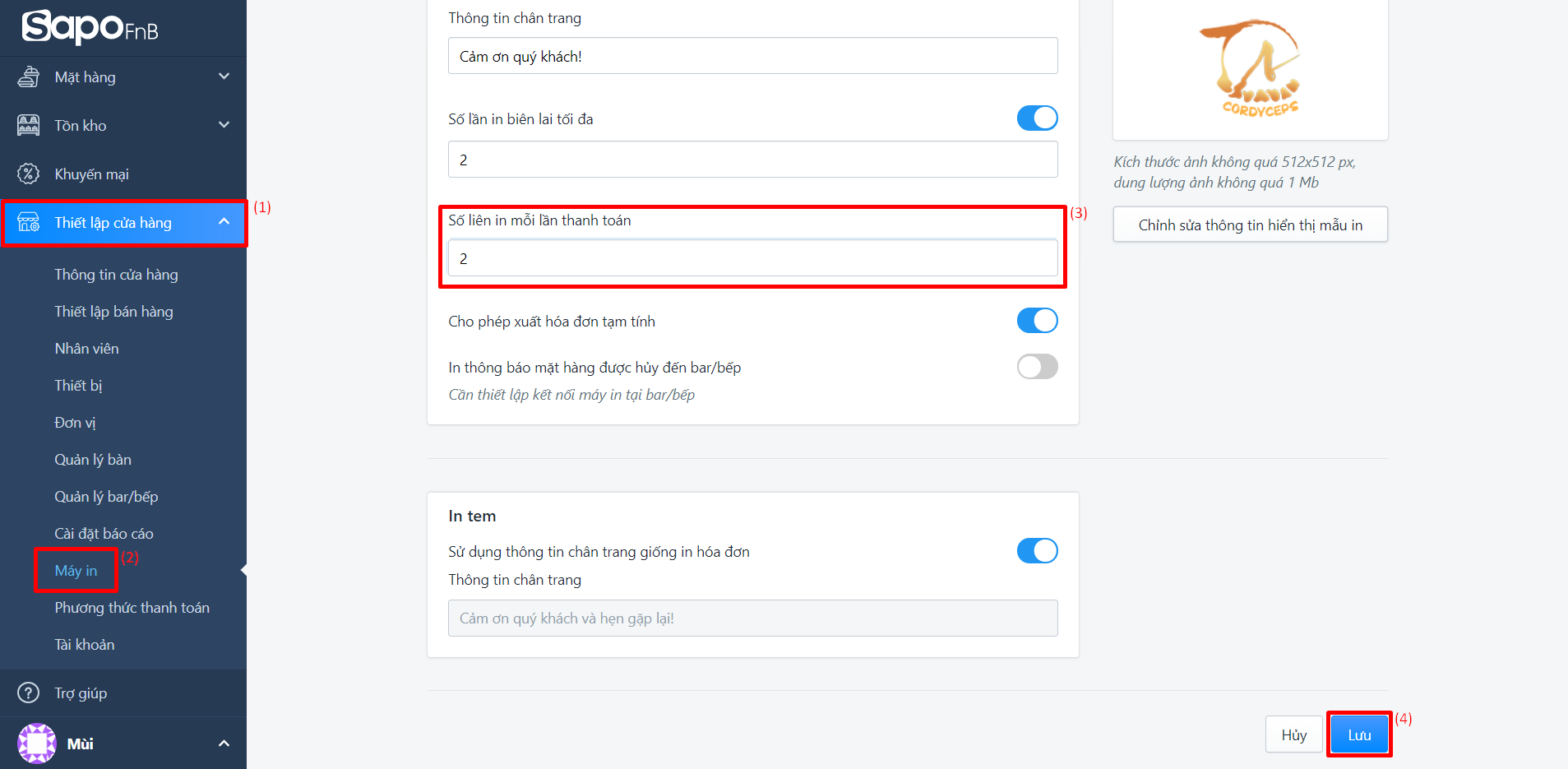Click the Lưu save button
Viewport: 1568px width, 769px height.
pos(1359,734)
